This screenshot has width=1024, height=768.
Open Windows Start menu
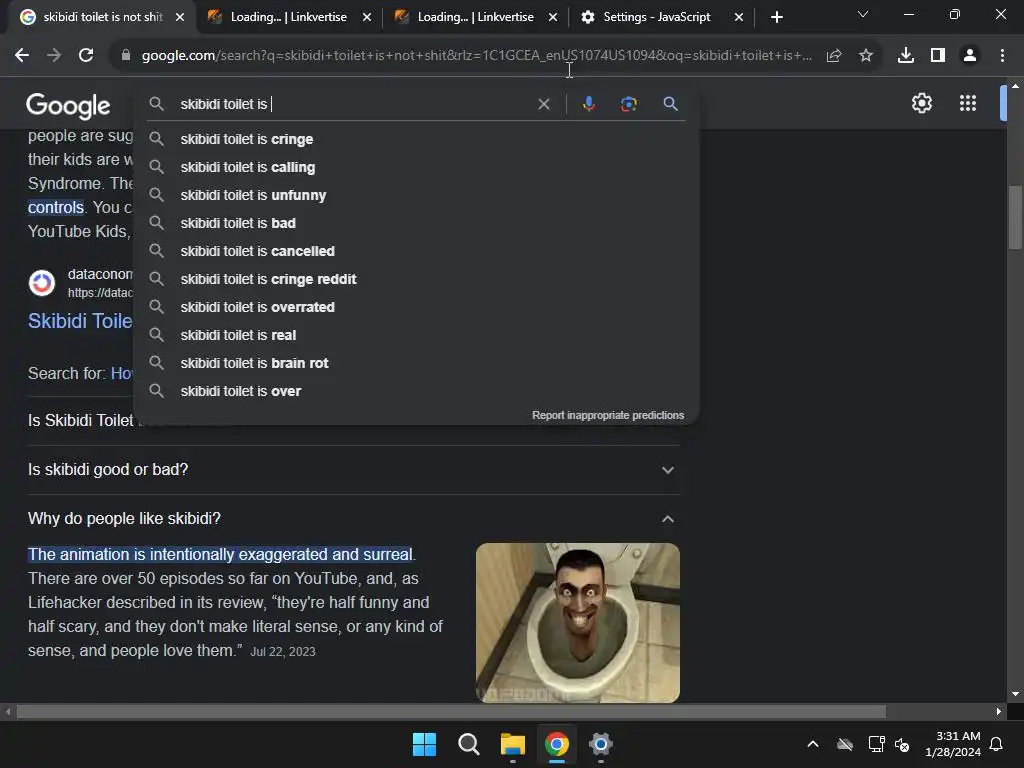pos(424,744)
